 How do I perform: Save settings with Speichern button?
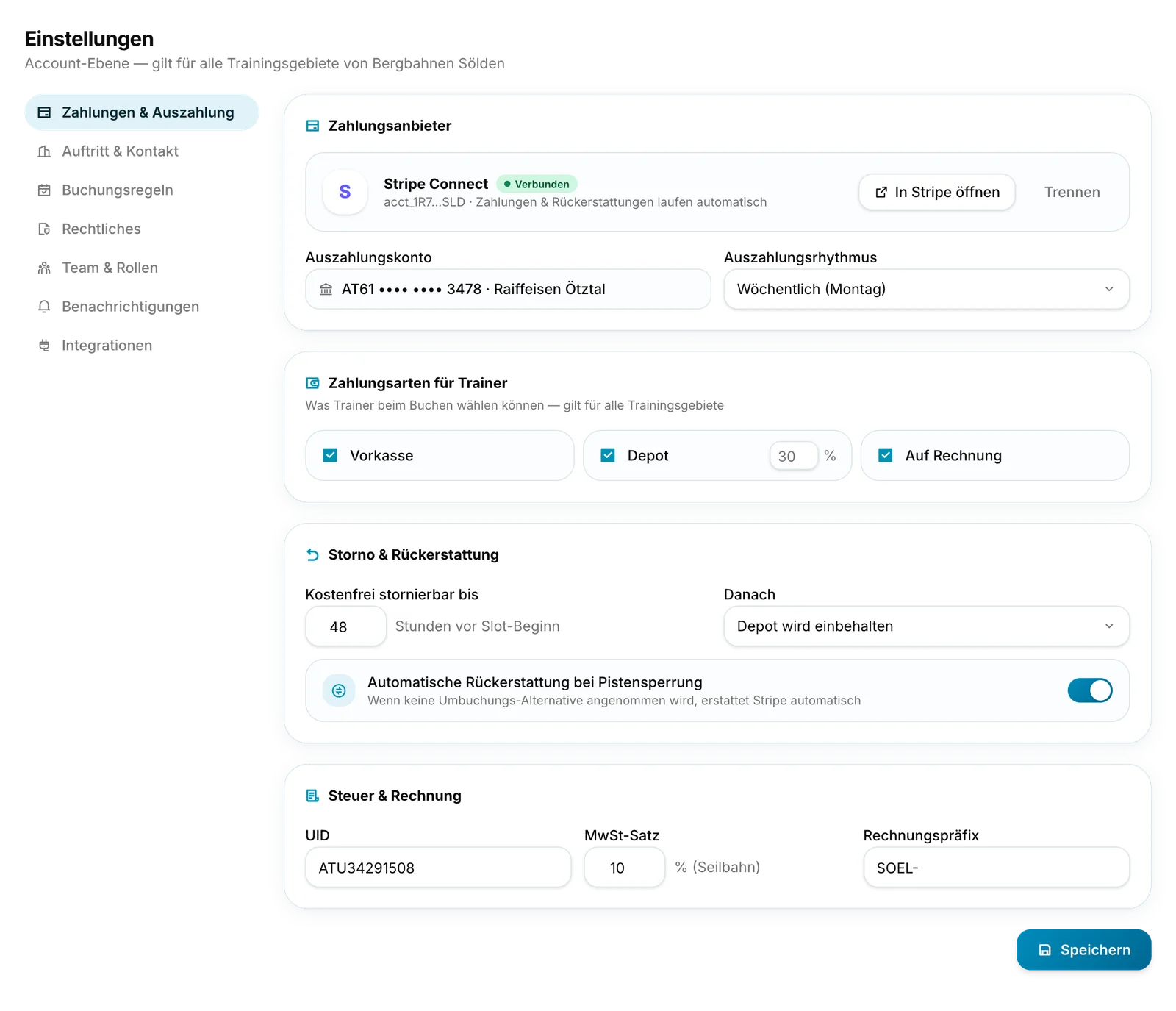point(1083,950)
